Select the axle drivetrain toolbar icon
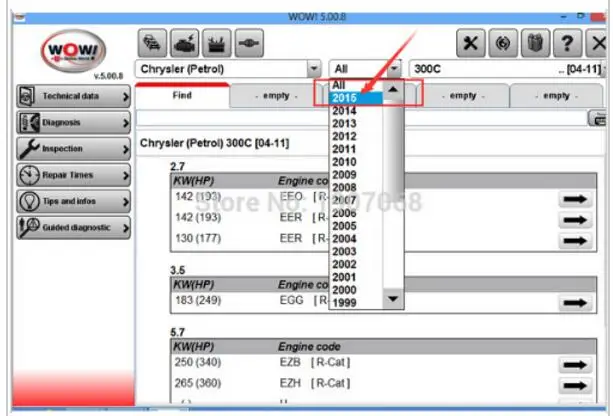 click(x=249, y=43)
